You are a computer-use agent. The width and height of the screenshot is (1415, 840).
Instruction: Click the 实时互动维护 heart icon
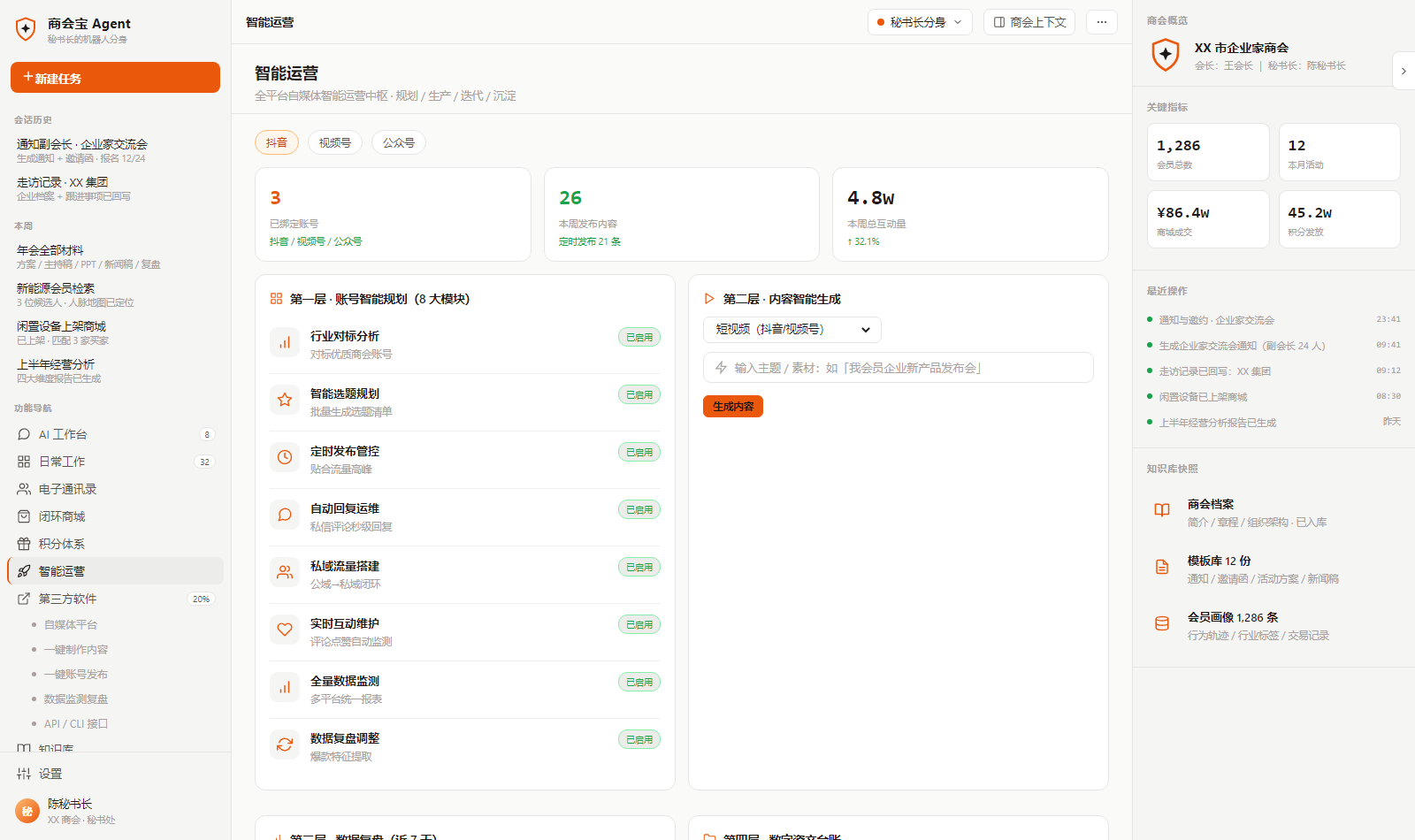click(285, 630)
